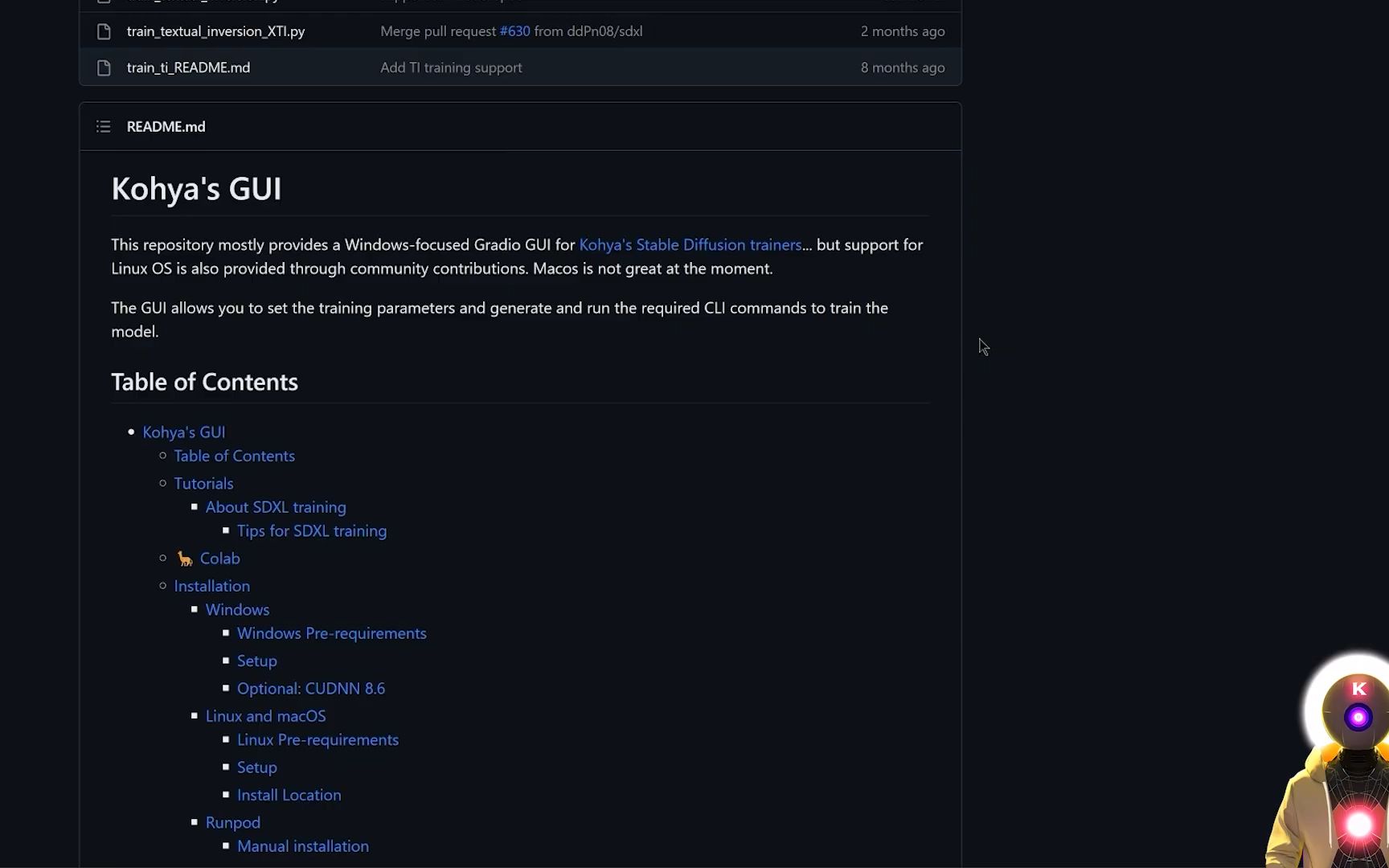Open the Colab section link
Screen dimensions: 1389x868
click(219, 558)
